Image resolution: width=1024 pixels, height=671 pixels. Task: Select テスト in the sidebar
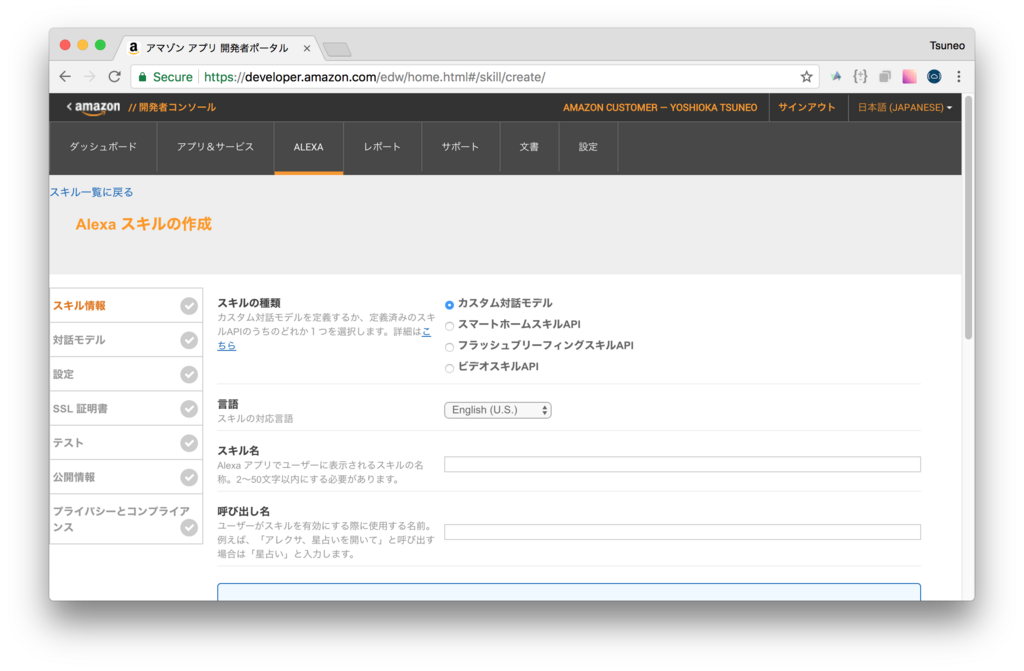tap(69, 443)
